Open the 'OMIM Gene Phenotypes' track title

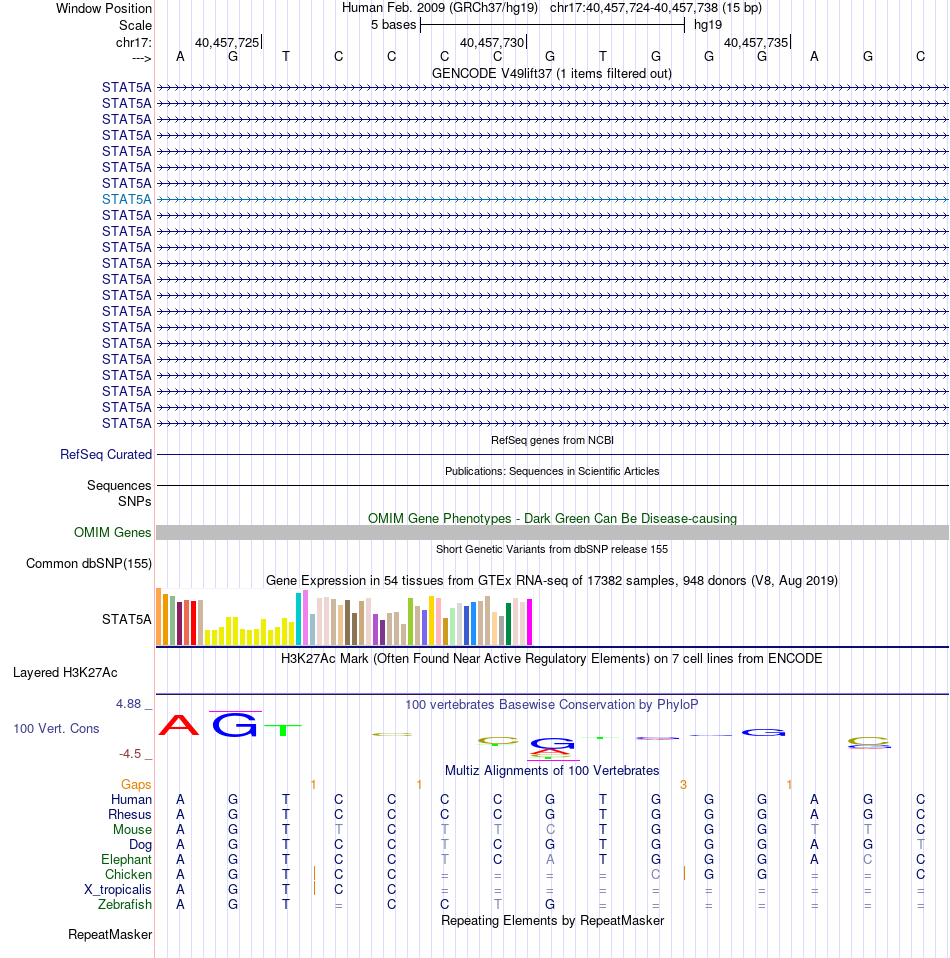point(552,518)
